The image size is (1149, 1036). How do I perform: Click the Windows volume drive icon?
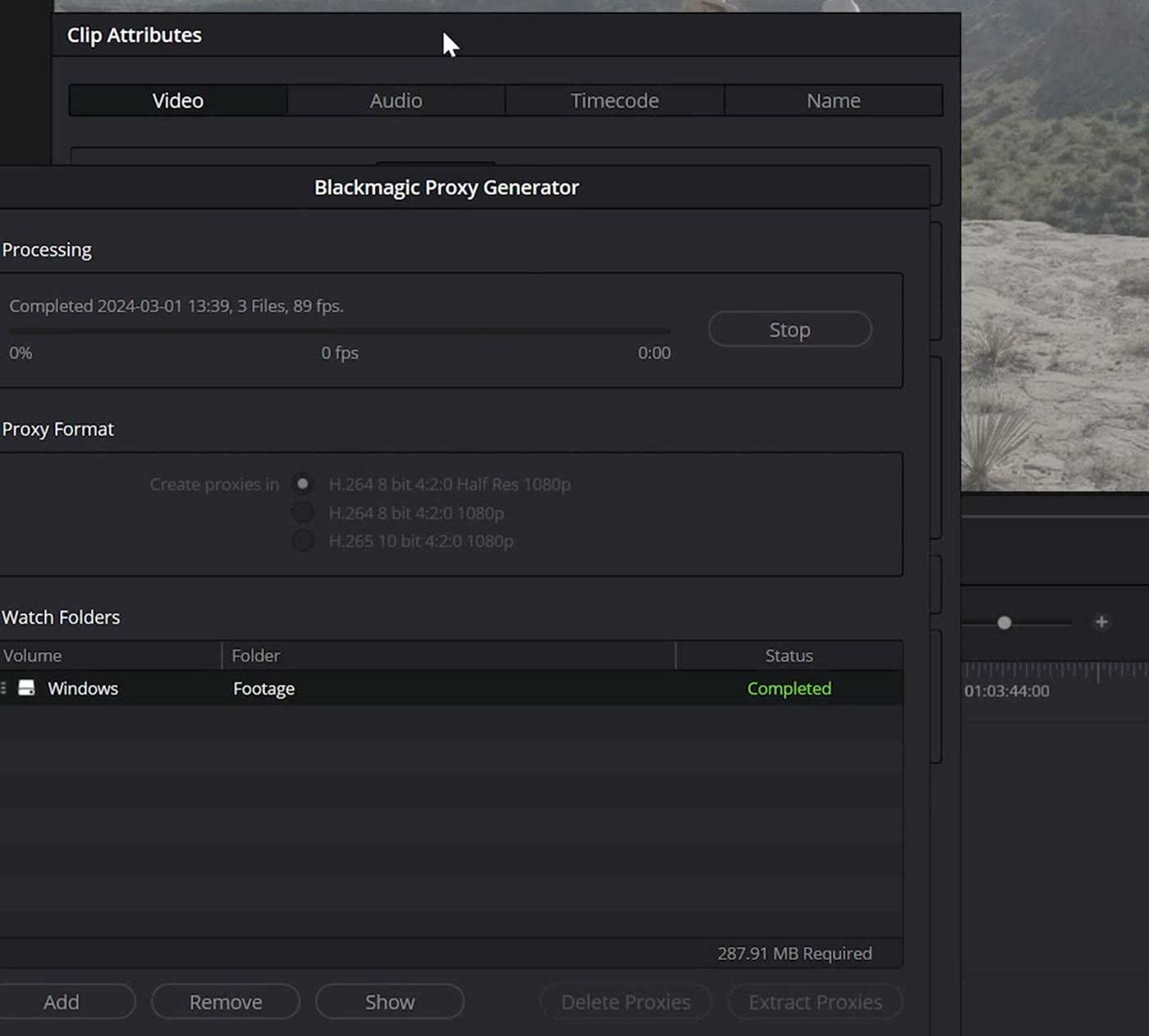click(26, 688)
